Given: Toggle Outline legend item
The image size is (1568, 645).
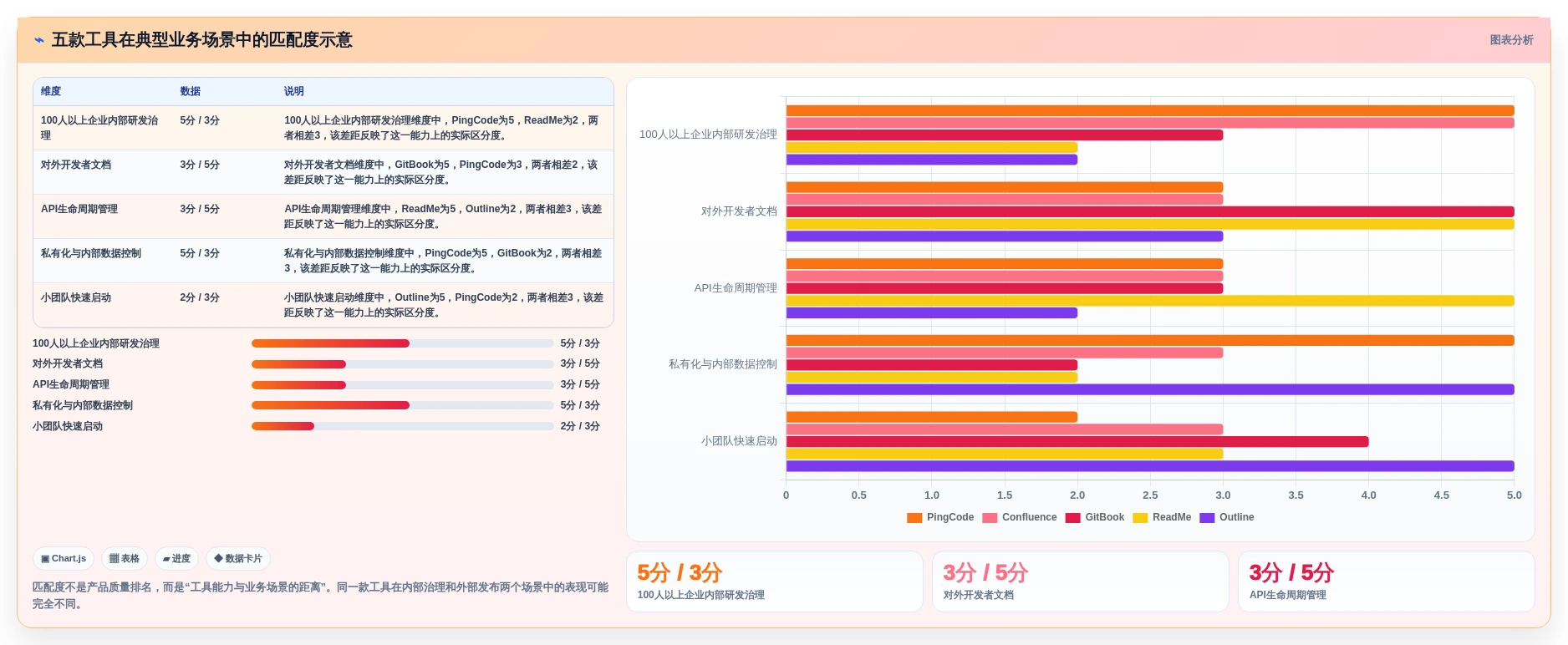Looking at the screenshot, I should point(1227,518).
